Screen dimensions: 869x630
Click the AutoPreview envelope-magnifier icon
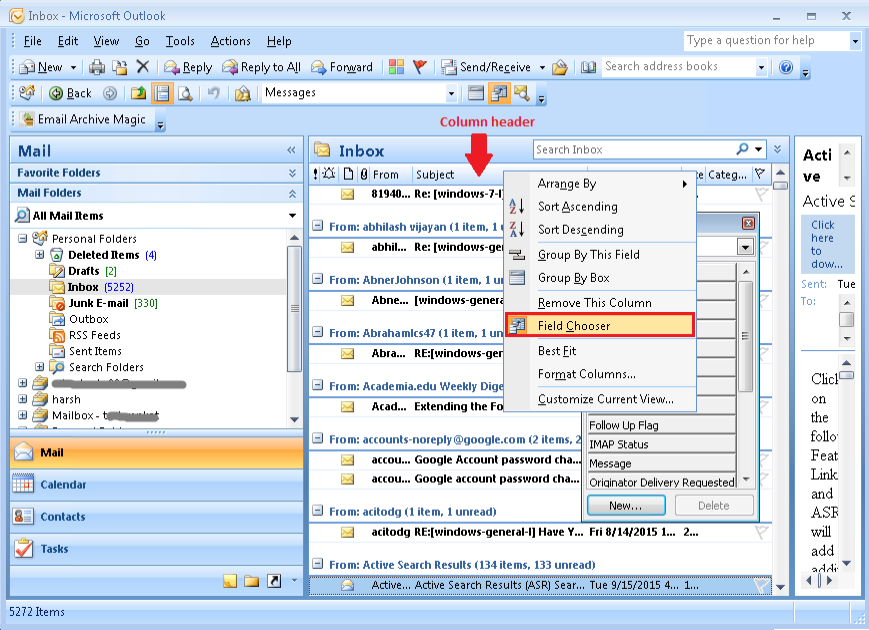[522, 93]
